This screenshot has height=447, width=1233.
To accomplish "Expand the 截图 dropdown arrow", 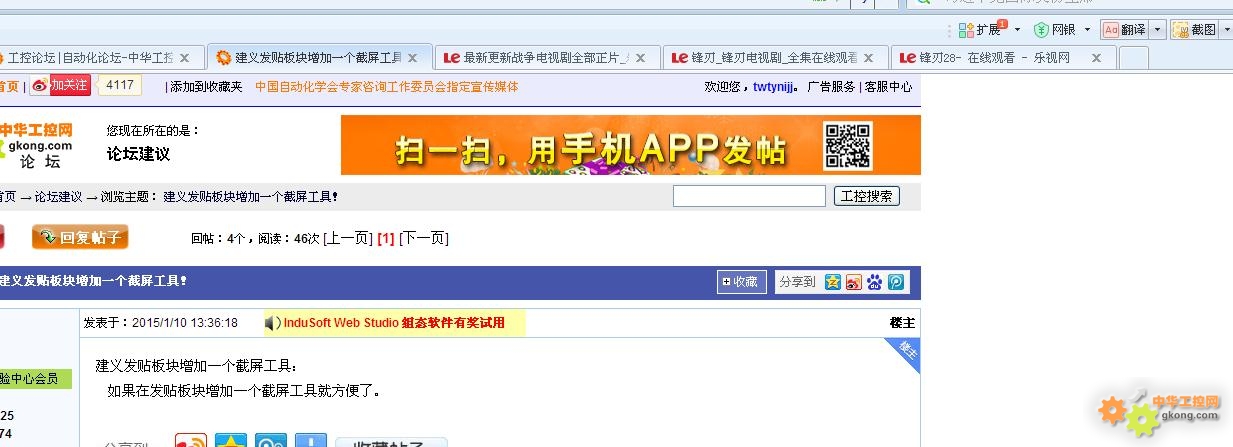I will 1225,30.
